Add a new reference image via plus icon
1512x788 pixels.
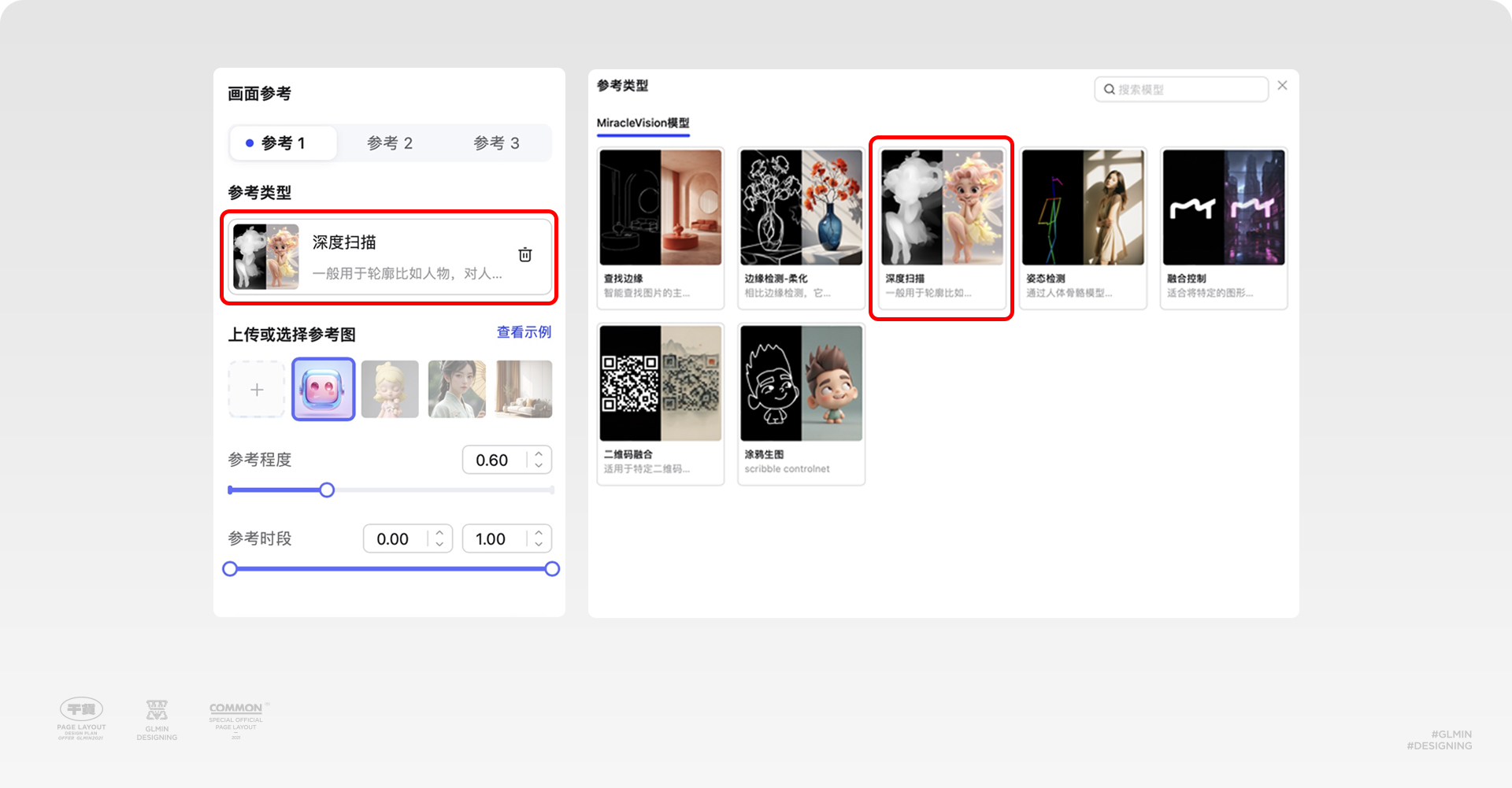[256, 389]
